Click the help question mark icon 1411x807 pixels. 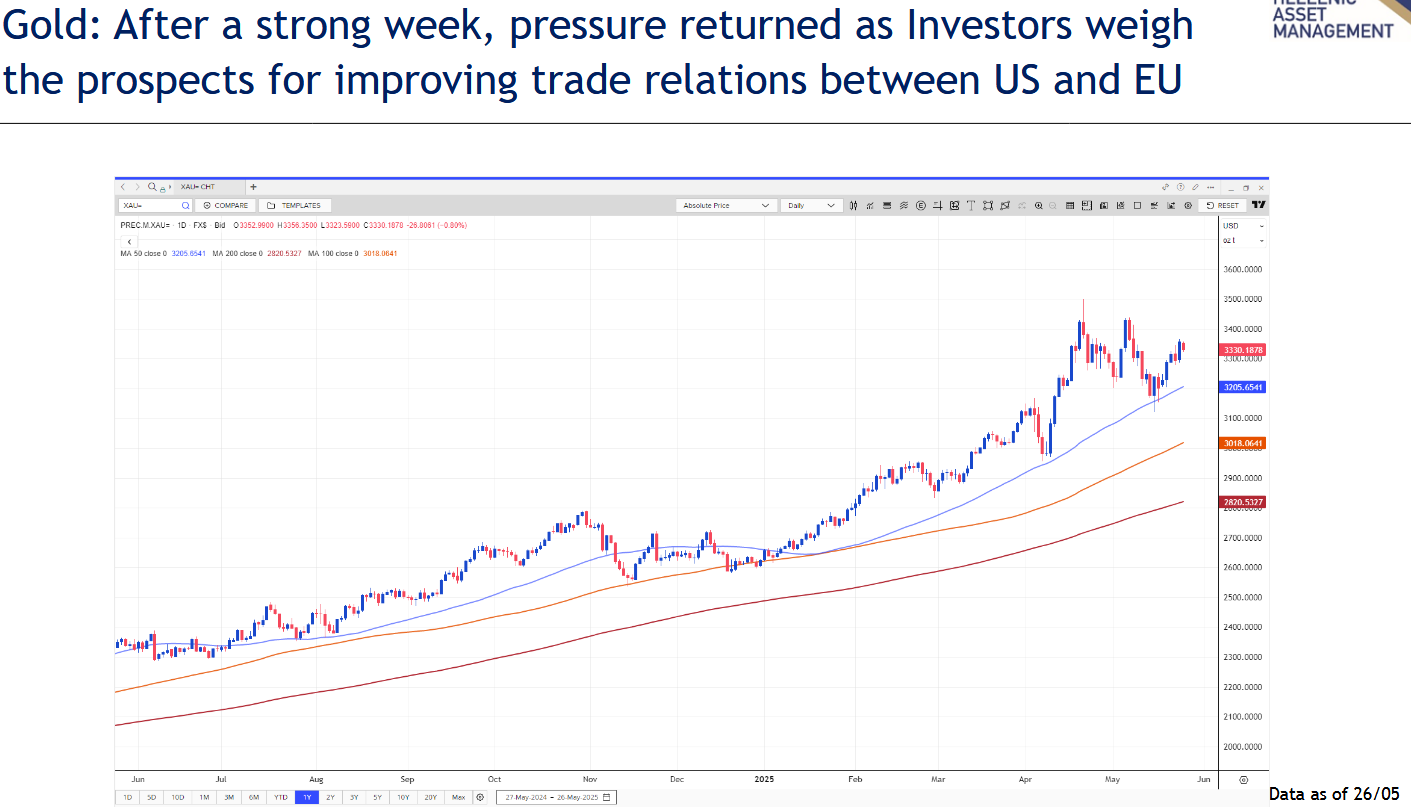pos(1181,187)
